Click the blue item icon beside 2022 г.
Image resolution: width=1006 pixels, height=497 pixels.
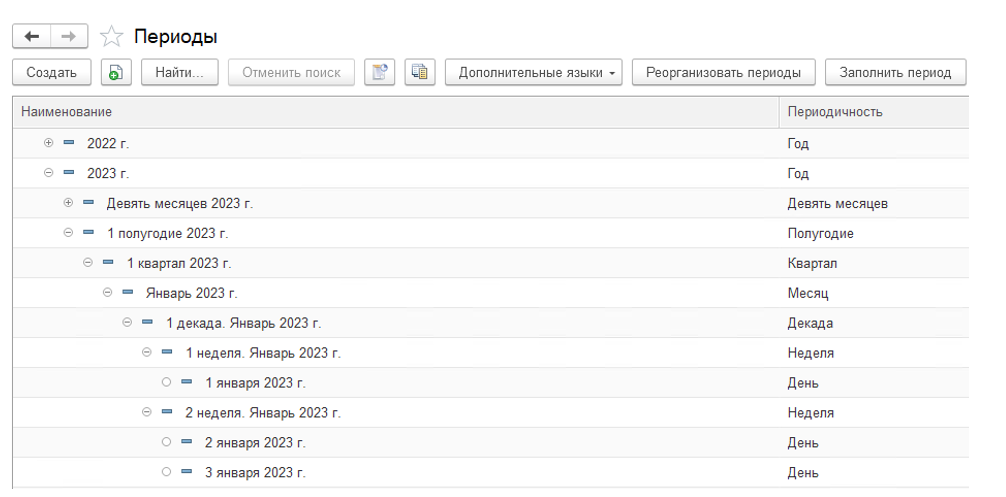click(x=69, y=143)
